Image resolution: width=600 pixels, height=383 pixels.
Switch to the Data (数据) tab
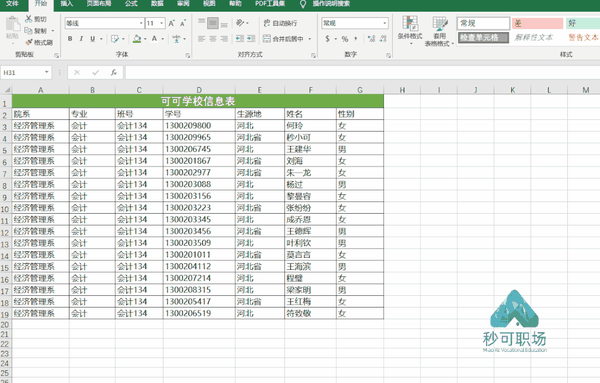tap(157, 4)
